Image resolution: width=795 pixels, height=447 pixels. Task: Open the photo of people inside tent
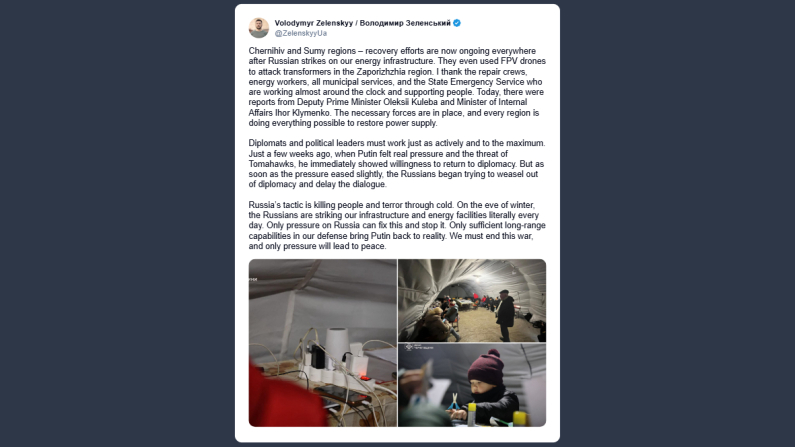472,301
